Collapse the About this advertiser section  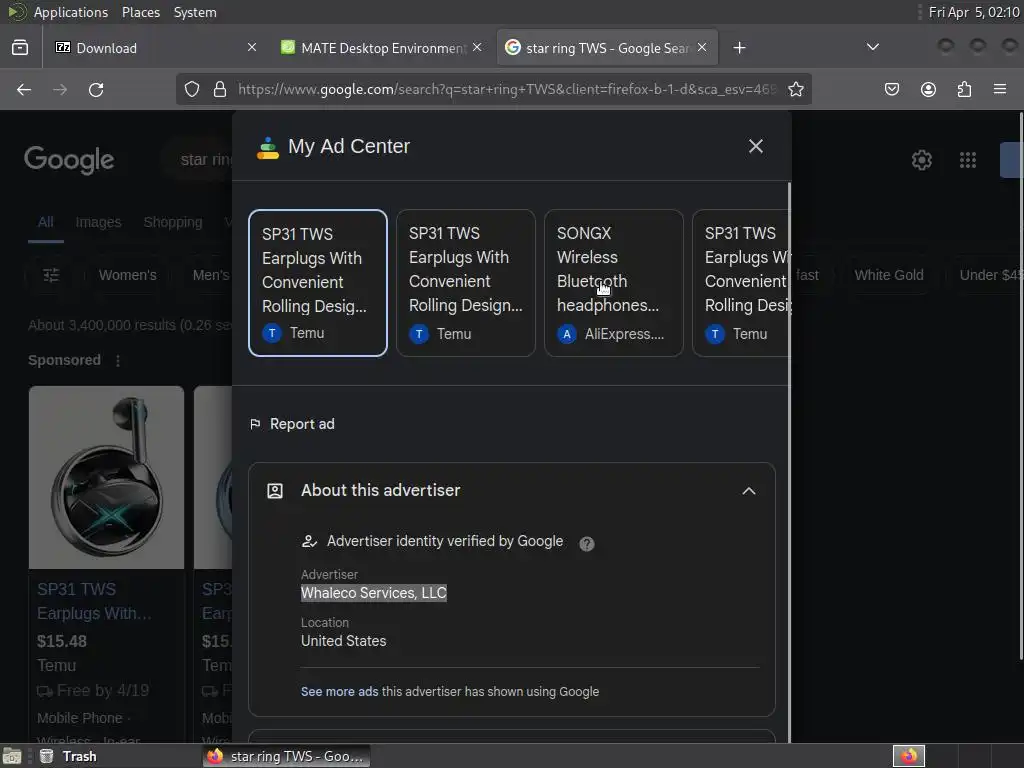749,491
